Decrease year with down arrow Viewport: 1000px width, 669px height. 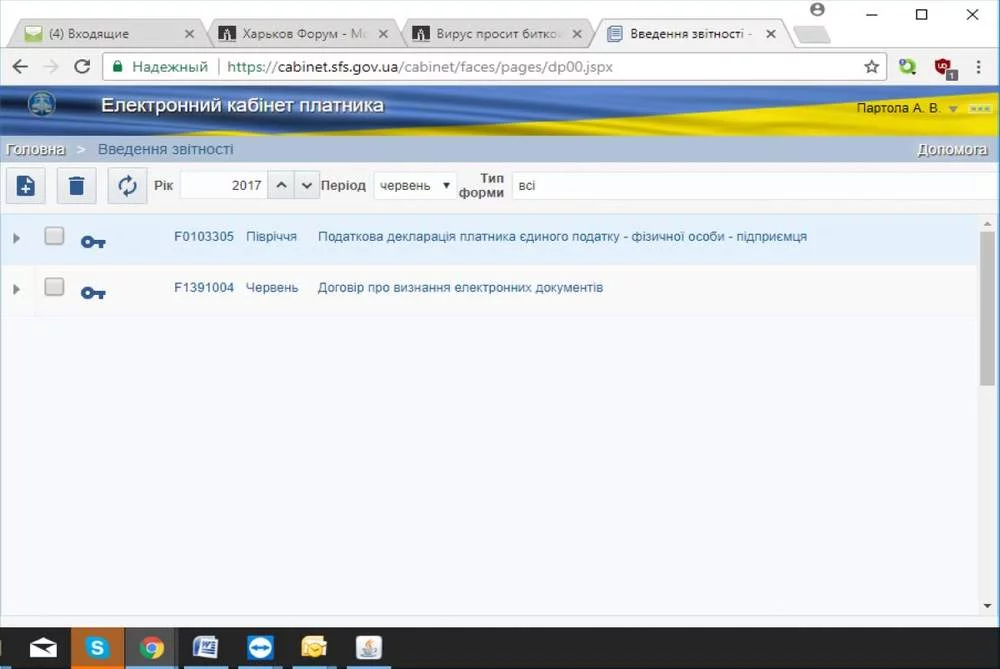(307, 186)
